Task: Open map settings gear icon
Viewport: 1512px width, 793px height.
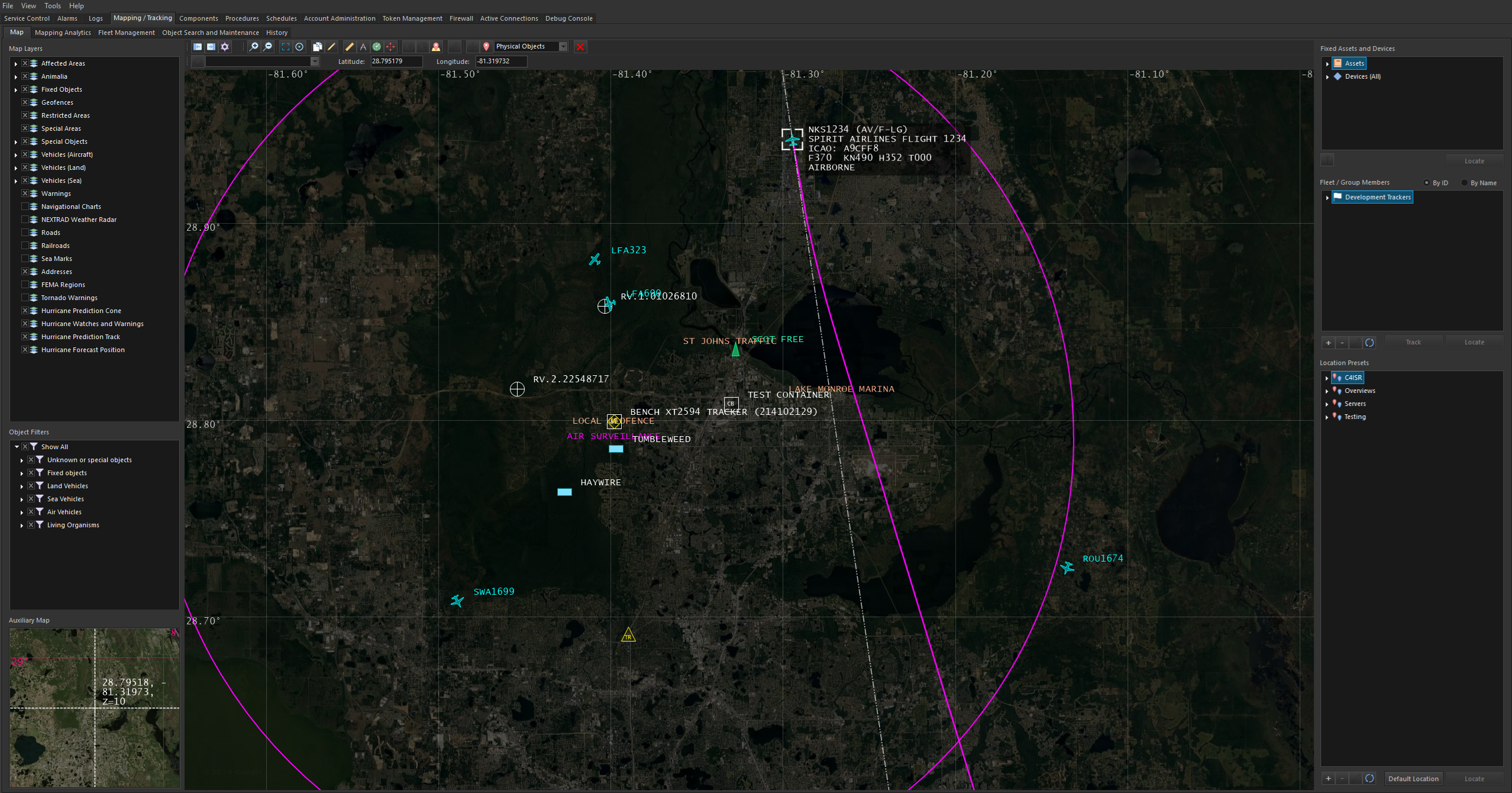Action: pos(225,47)
